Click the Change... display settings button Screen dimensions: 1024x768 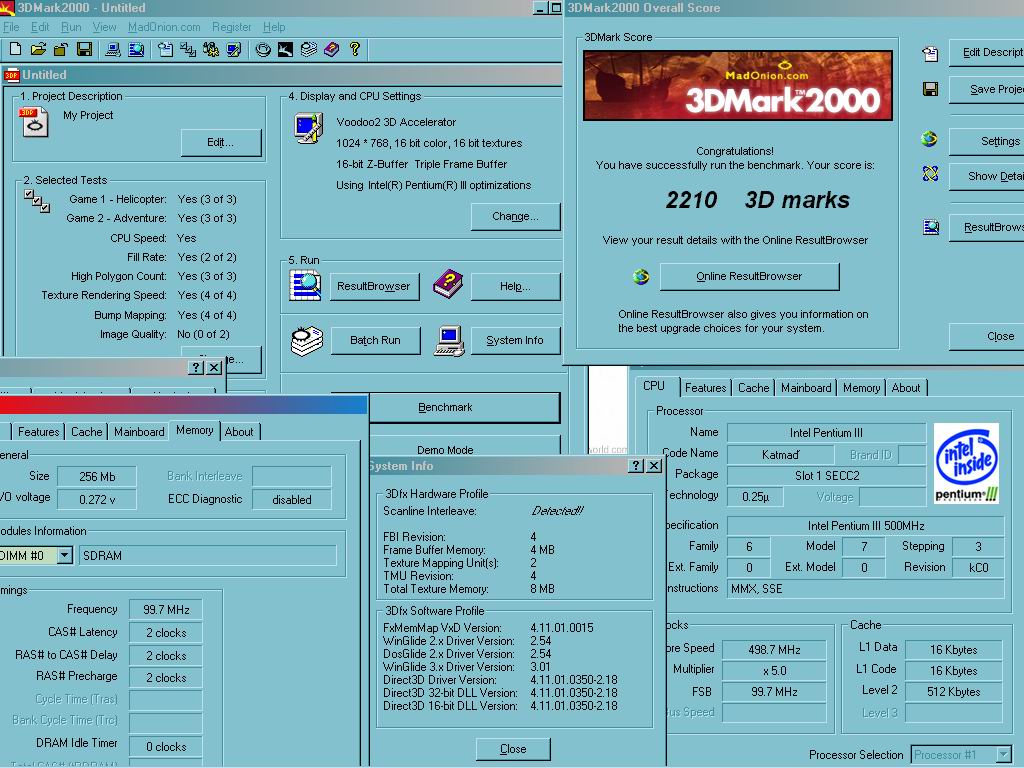pyautogui.click(x=515, y=216)
